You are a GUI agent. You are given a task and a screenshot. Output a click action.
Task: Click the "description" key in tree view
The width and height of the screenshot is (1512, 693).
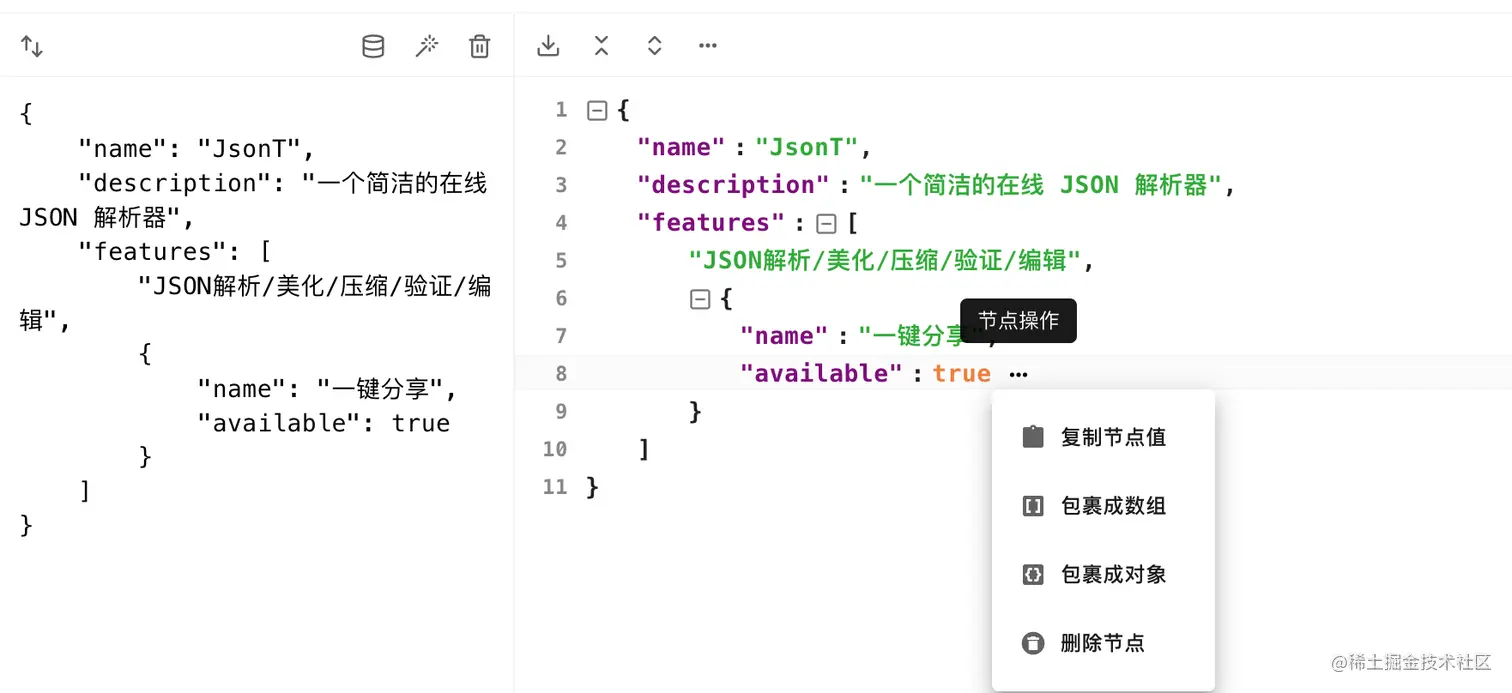(x=733, y=185)
